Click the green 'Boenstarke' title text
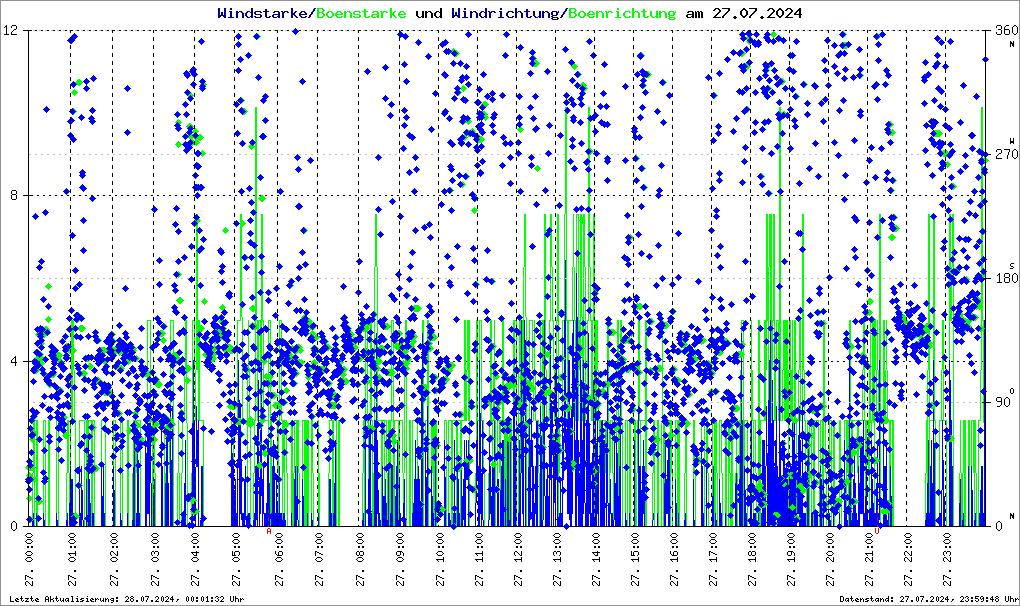Image resolution: width=1020 pixels, height=606 pixels. (362, 13)
